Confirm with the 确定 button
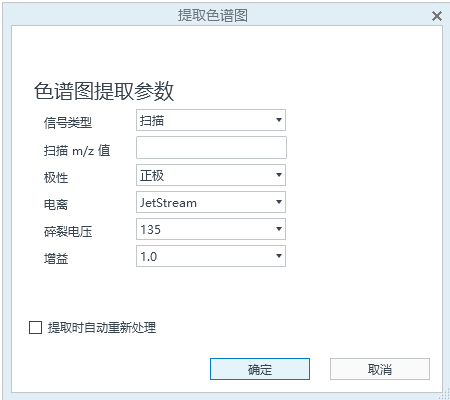Viewport: 450px width, 400px height. pyautogui.click(x=260, y=369)
